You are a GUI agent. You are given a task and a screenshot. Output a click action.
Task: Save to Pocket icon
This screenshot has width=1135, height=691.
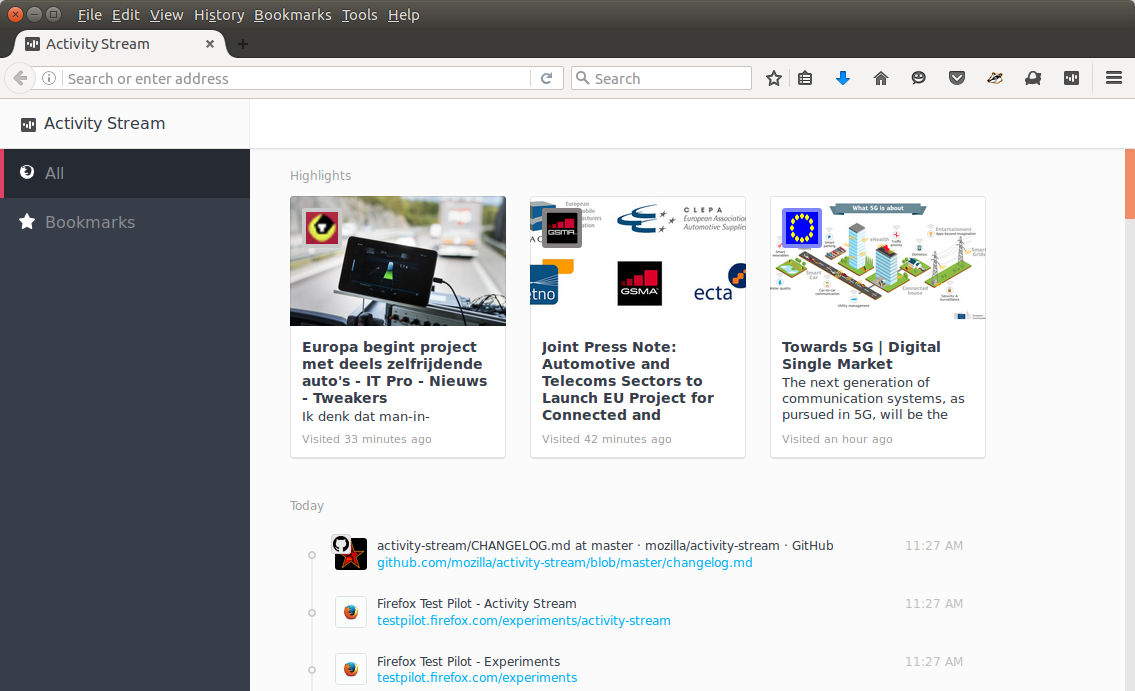[957, 78]
